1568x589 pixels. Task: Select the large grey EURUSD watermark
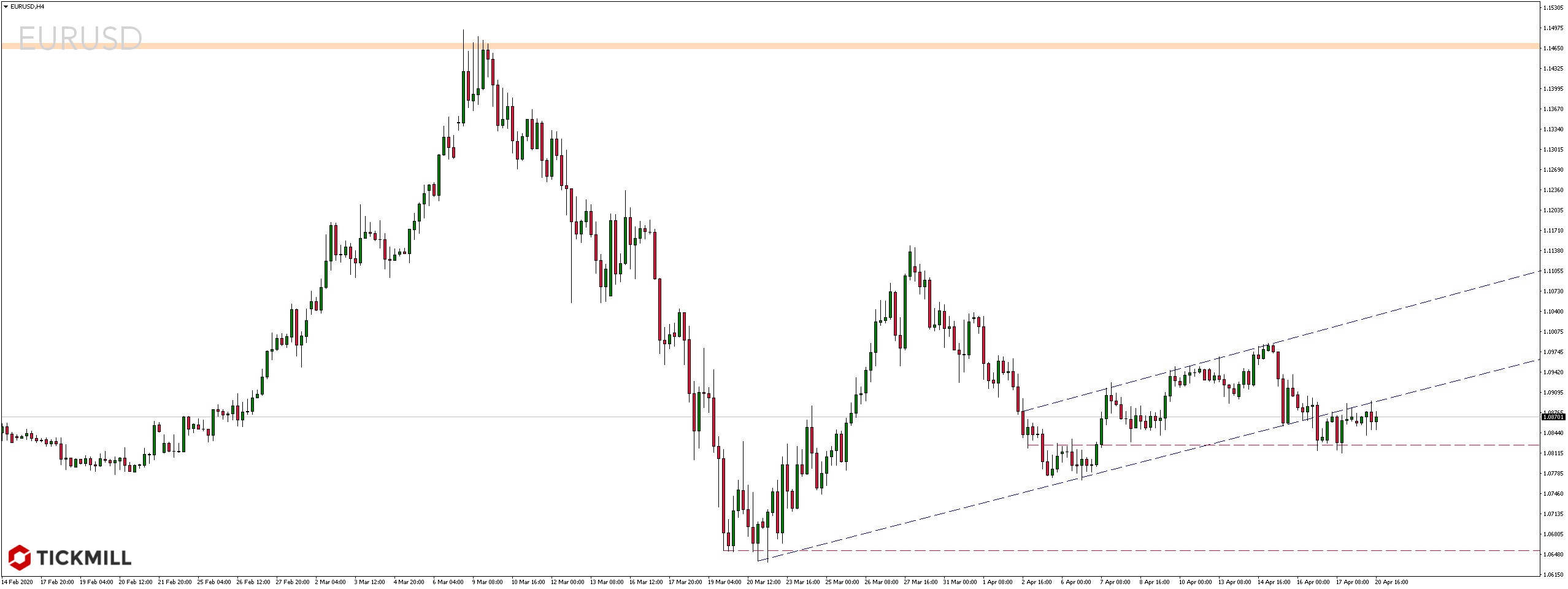click(80, 39)
